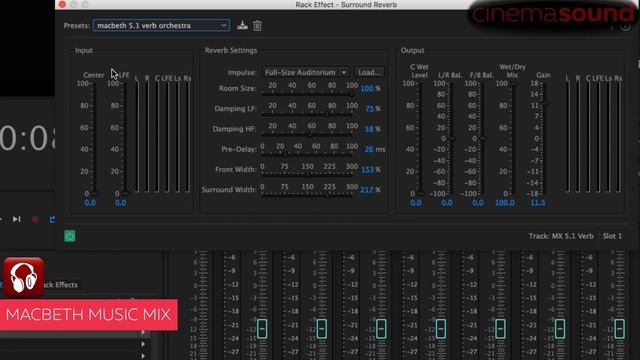Adjust the Surround Width slider
The image size is (640, 360).
coord(307,196)
